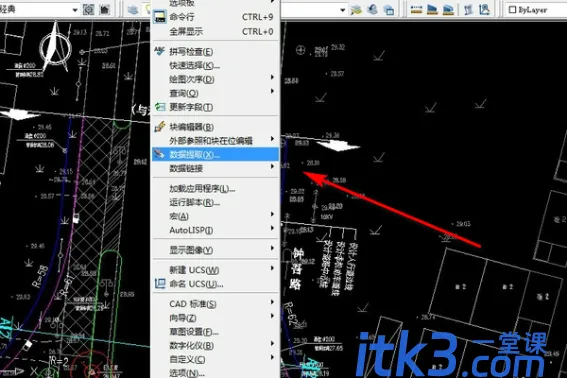Click the 命令行 command line icon
567x378 pixels.
coord(159,17)
